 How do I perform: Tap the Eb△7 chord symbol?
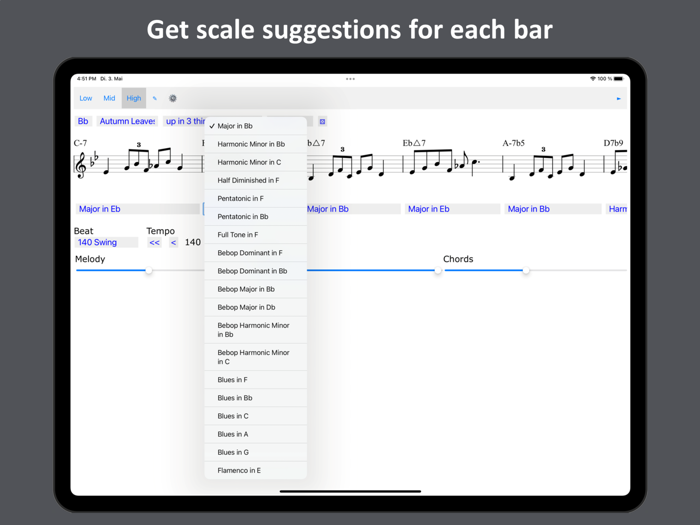click(x=414, y=143)
